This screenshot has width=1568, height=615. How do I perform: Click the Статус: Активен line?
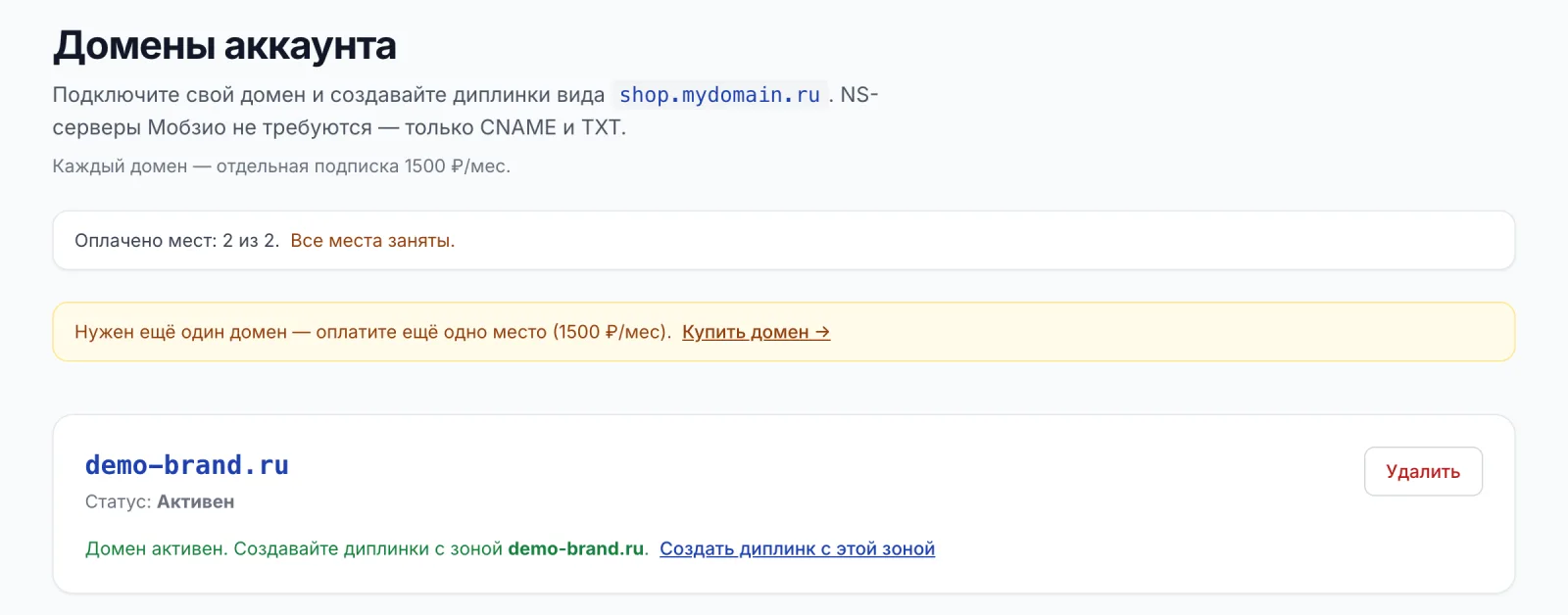(x=160, y=502)
